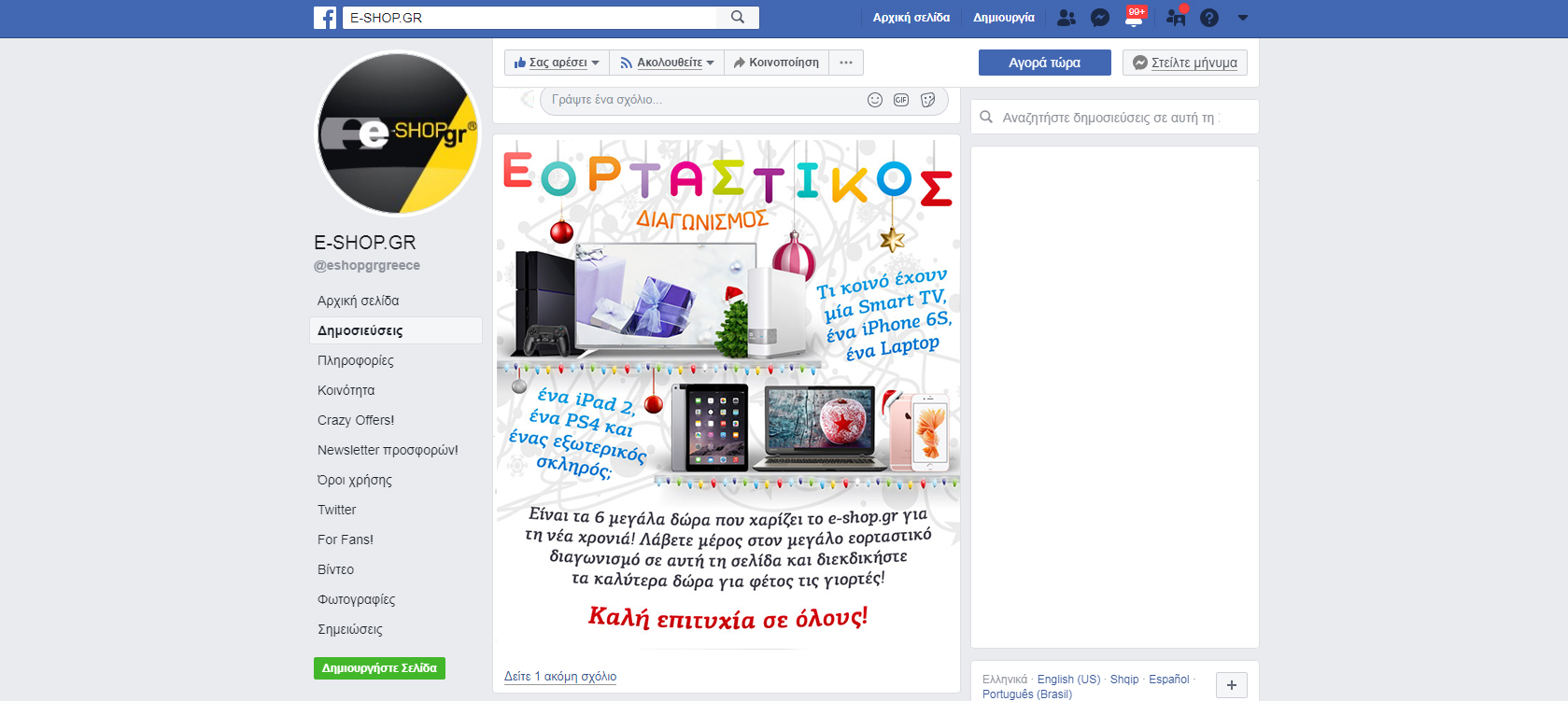The width and height of the screenshot is (1568, 701).
Task: Expand the account dropdown arrow
Action: tap(1243, 18)
